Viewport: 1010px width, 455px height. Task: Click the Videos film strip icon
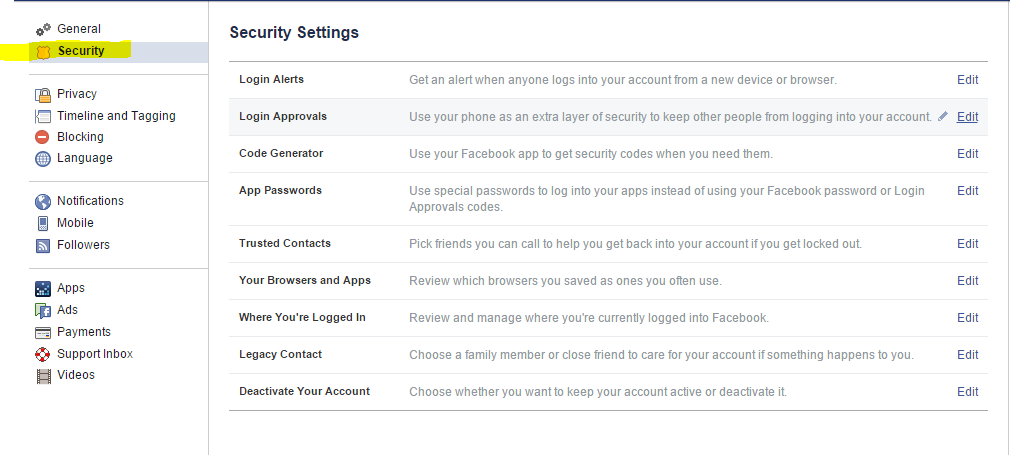[43, 376]
